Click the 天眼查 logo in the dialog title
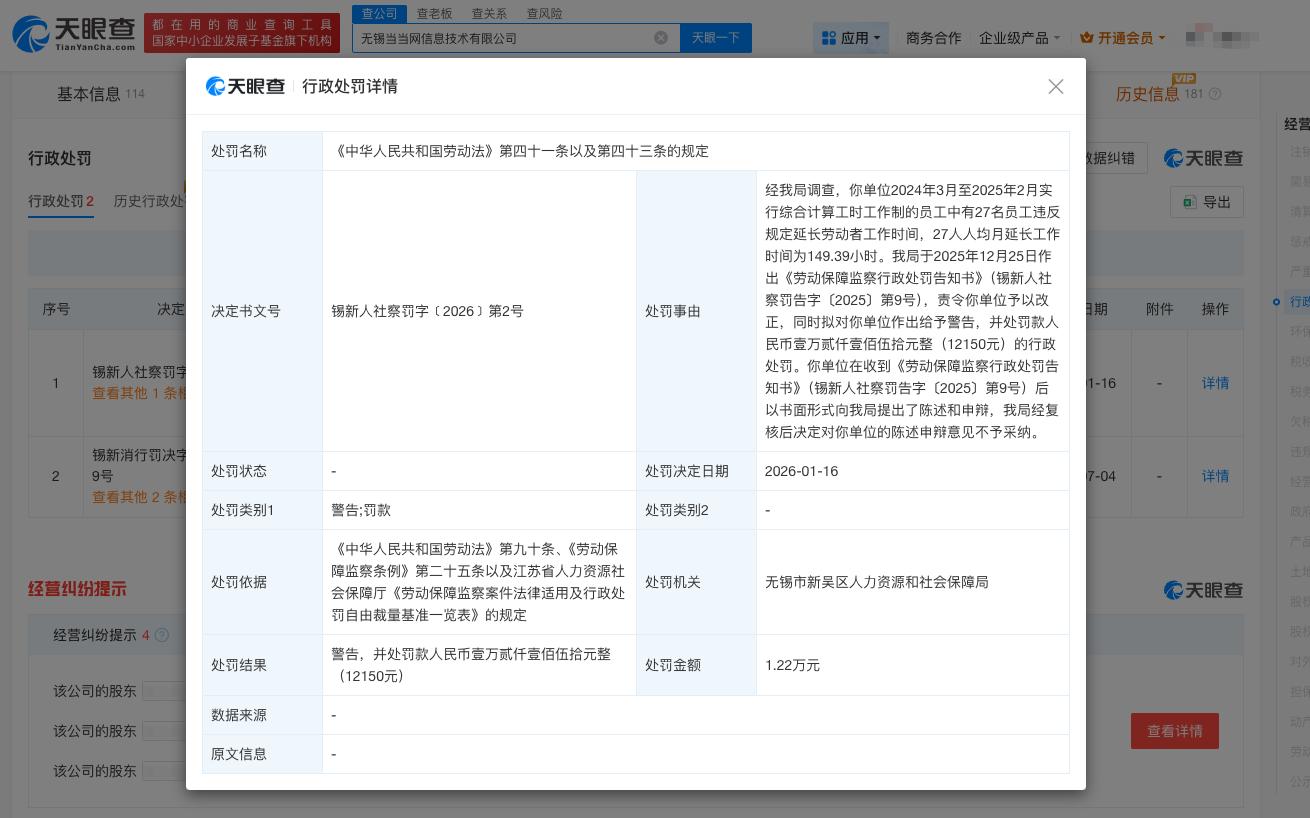This screenshot has width=1310, height=818. point(245,87)
